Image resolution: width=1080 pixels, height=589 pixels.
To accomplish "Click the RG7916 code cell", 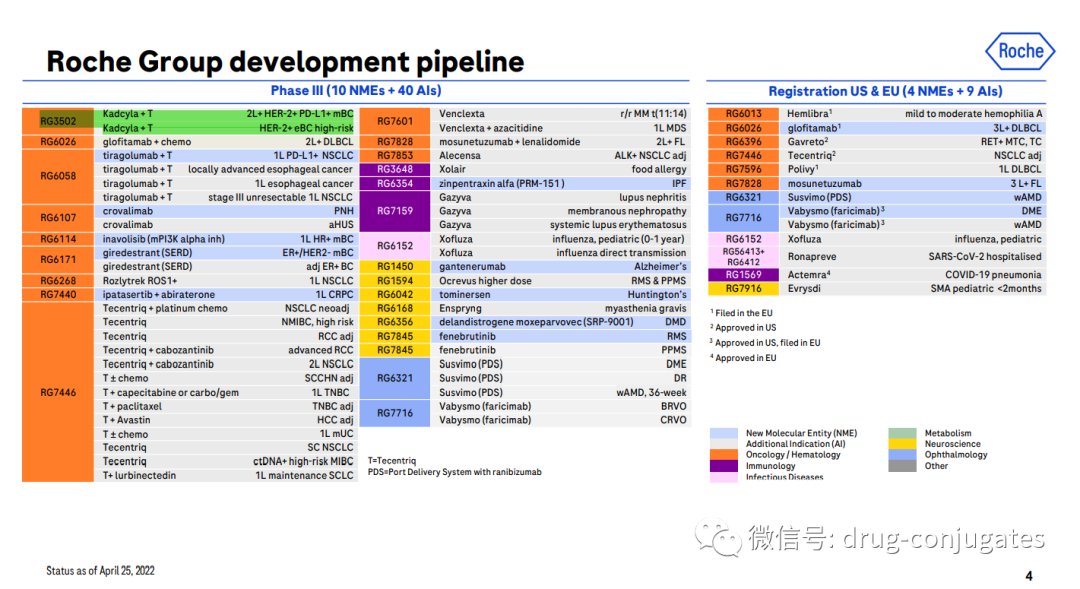I will (x=743, y=289).
